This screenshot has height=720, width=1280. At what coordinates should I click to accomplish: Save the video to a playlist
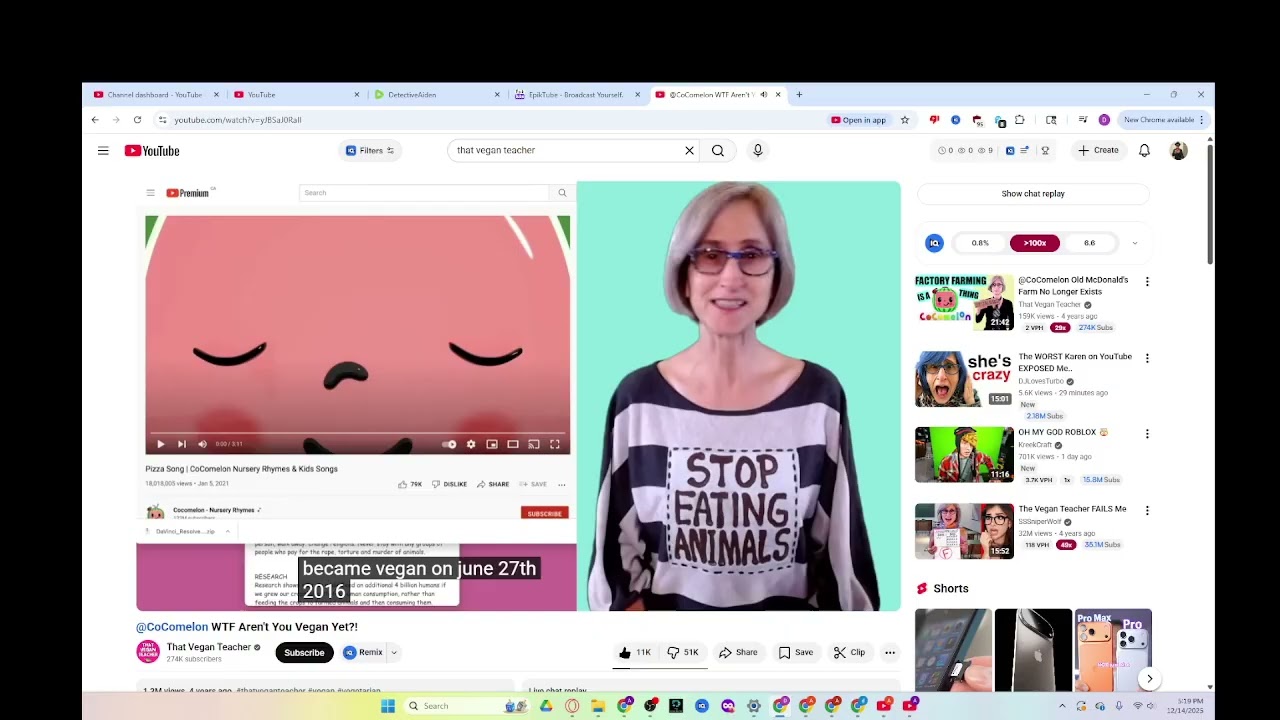(796, 652)
